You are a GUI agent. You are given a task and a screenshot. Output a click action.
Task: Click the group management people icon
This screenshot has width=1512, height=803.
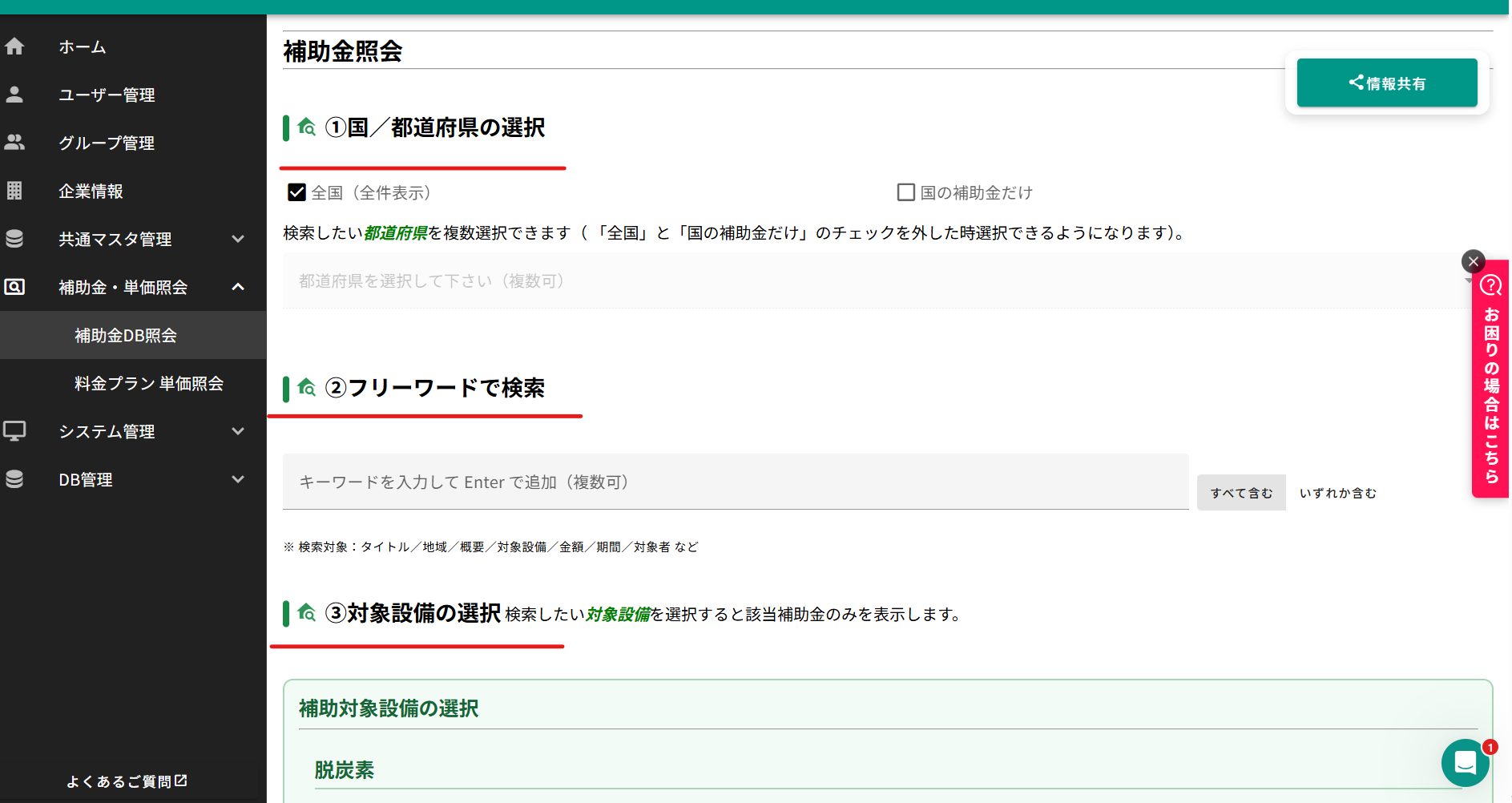(14, 143)
